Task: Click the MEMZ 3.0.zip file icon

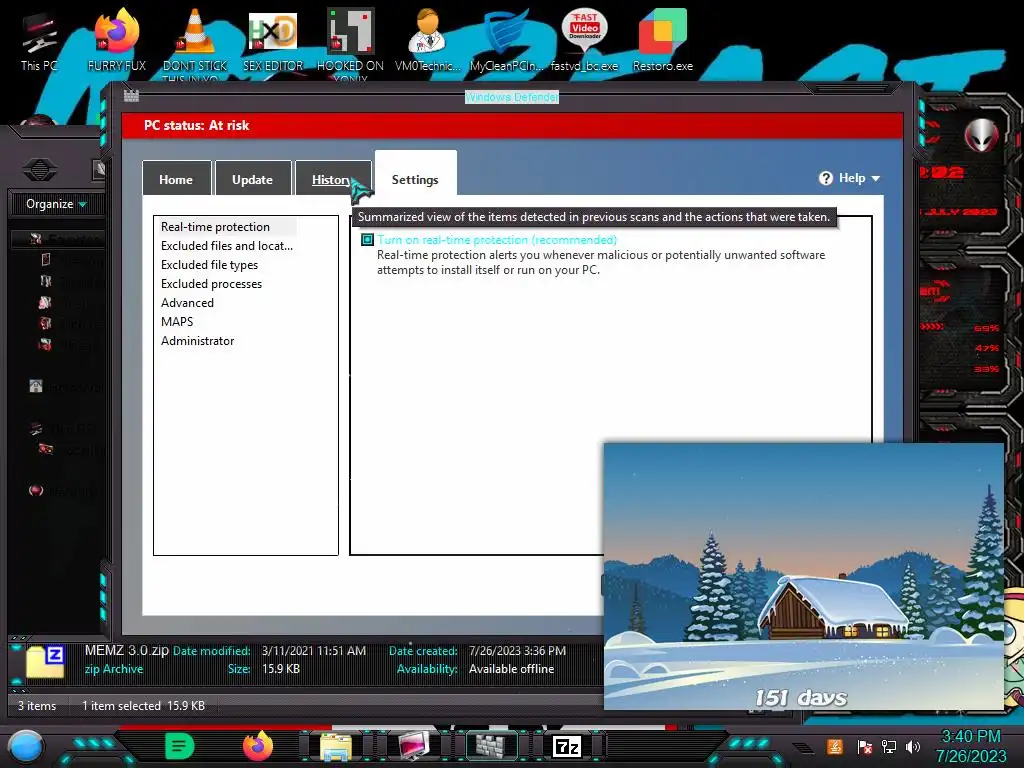Action: pos(45,661)
